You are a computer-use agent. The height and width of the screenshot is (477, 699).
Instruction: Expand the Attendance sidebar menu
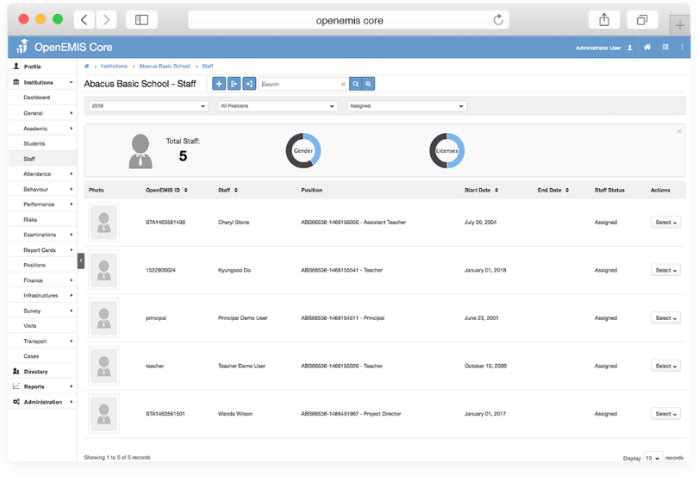[x=43, y=174]
